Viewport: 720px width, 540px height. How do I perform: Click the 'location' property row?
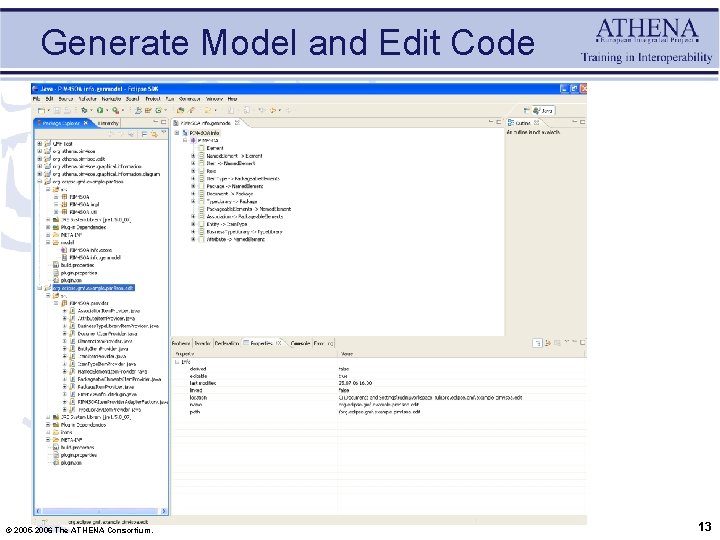tap(379, 398)
